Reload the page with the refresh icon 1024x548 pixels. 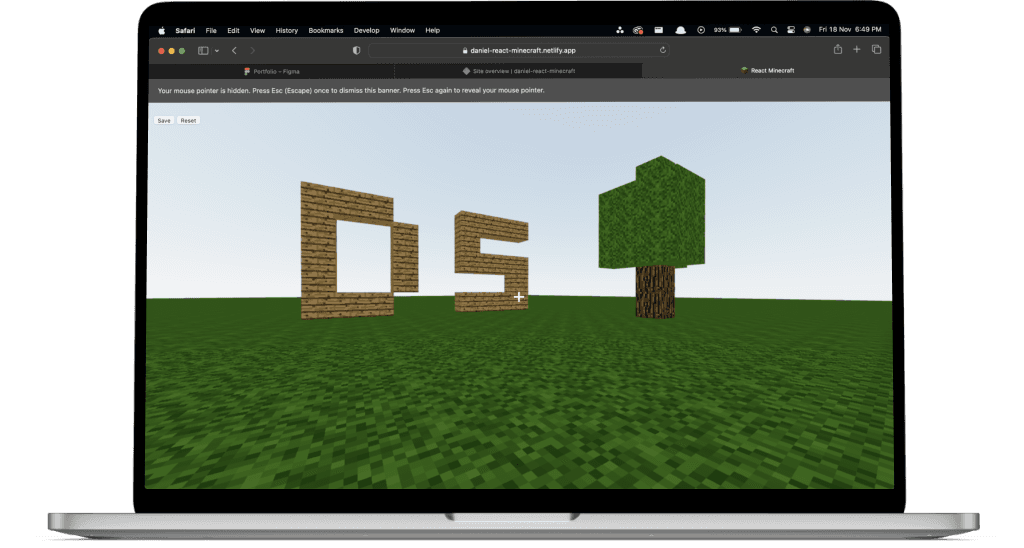(663, 50)
